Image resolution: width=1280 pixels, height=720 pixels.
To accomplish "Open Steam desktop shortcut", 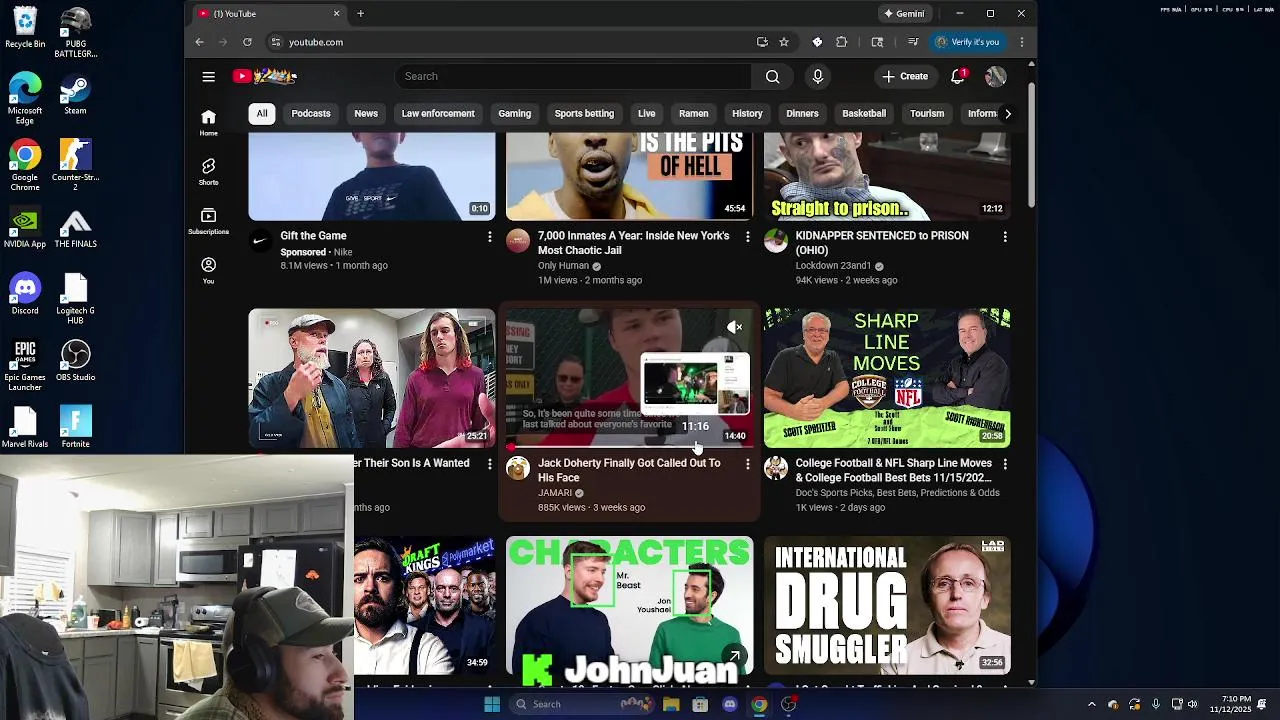I will [x=75, y=95].
